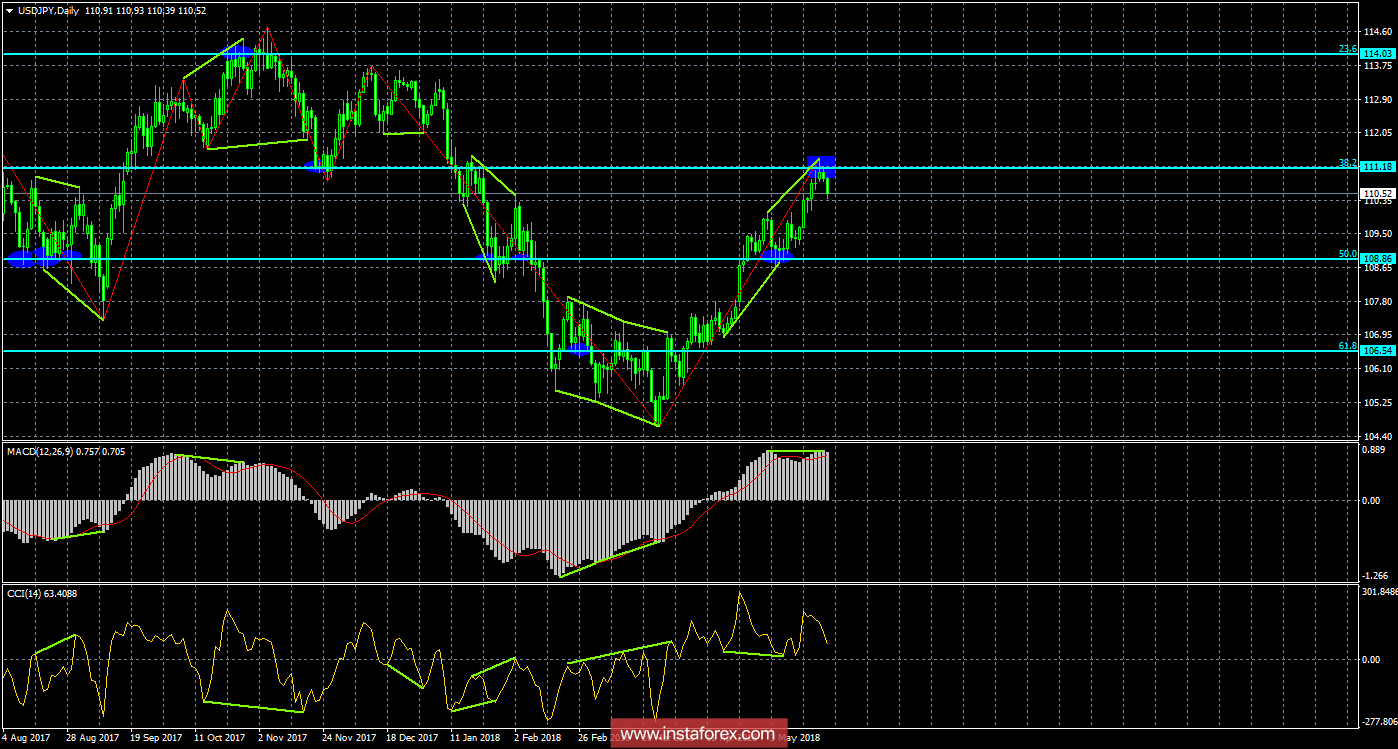Viewport: 1398px width, 749px height.
Task: Click the 50.0 Fibonacci level marker
Action: pyautogui.click(x=1347, y=254)
